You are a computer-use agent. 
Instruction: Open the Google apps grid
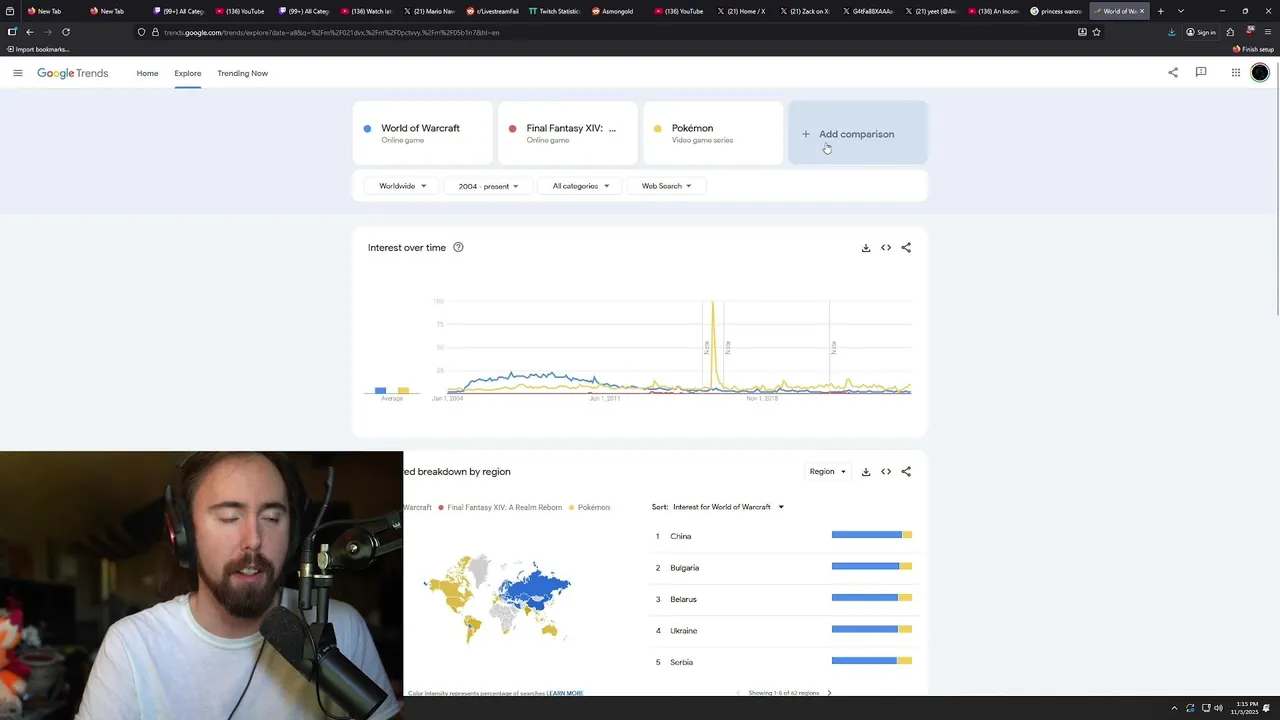coord(1236,72)
